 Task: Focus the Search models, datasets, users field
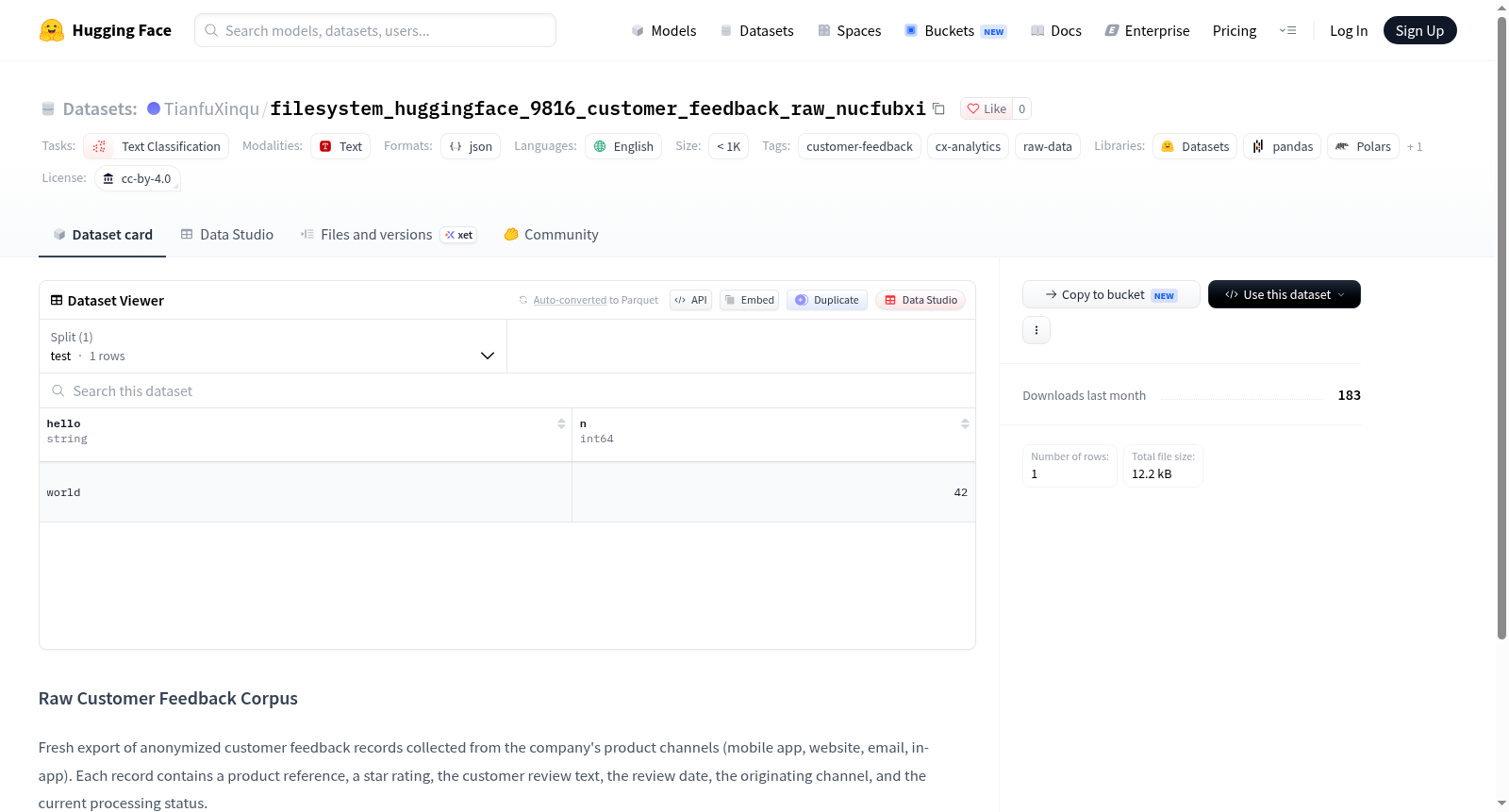coord(375,30)
